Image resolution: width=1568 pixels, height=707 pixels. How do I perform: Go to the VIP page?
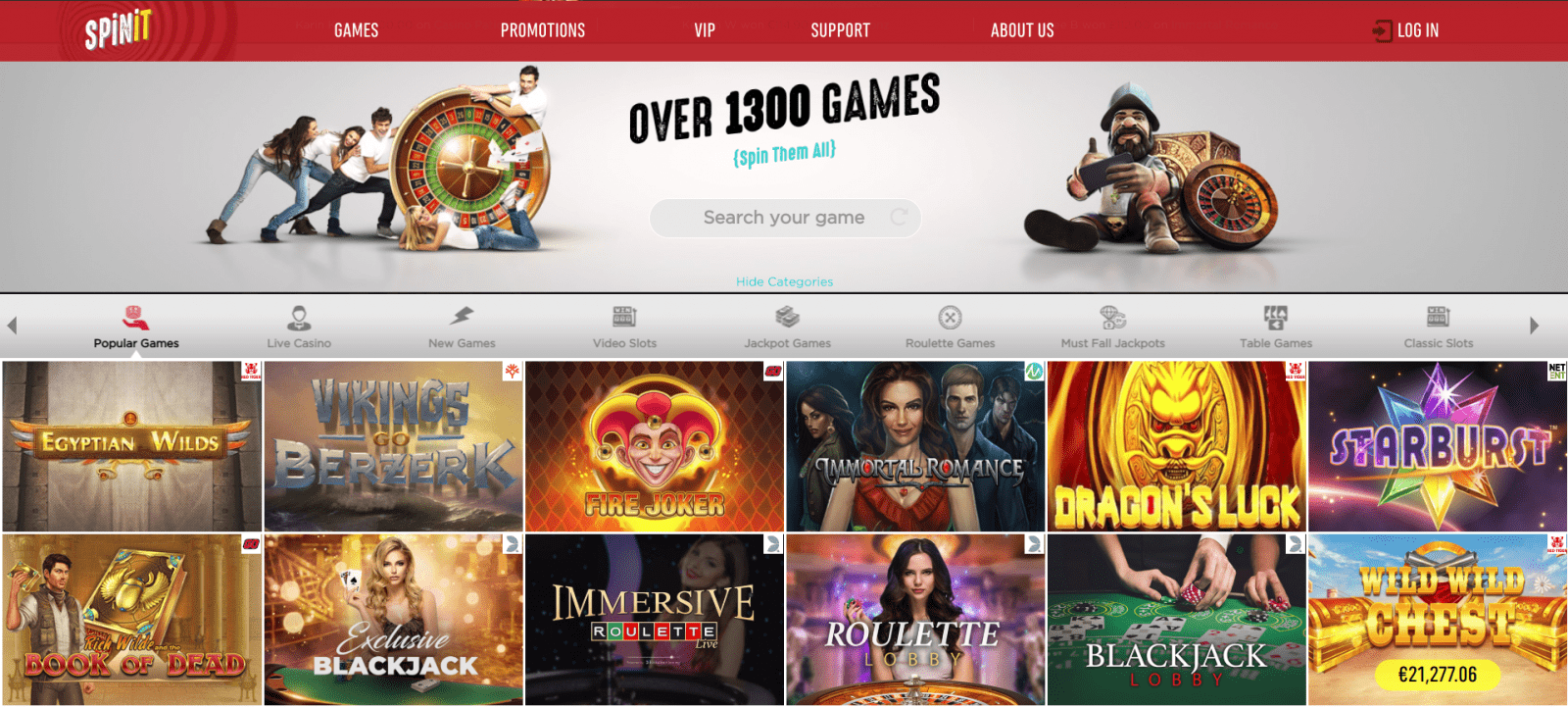(x=705, y=30)
